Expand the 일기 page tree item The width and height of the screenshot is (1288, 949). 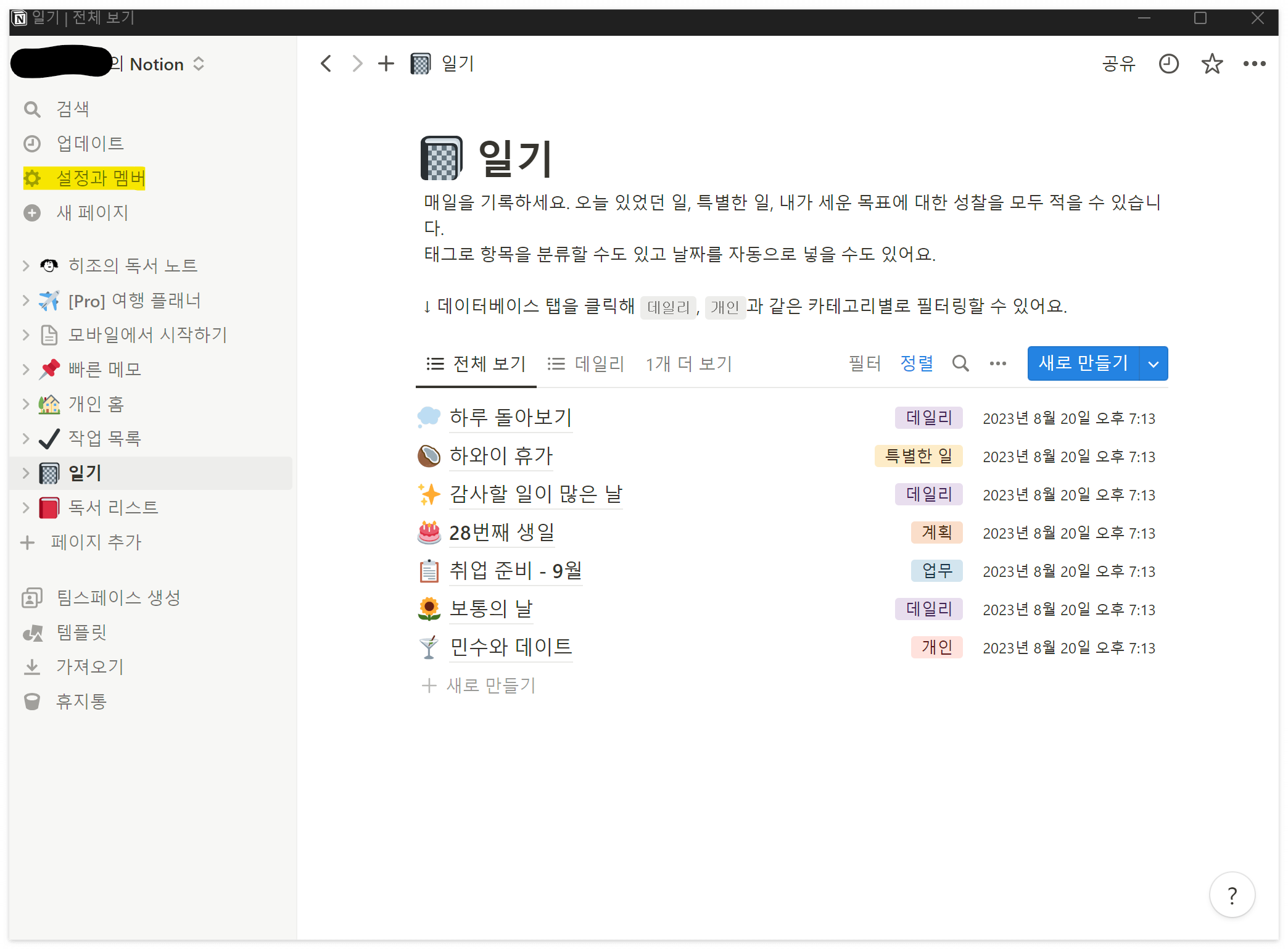click(26, 473)
